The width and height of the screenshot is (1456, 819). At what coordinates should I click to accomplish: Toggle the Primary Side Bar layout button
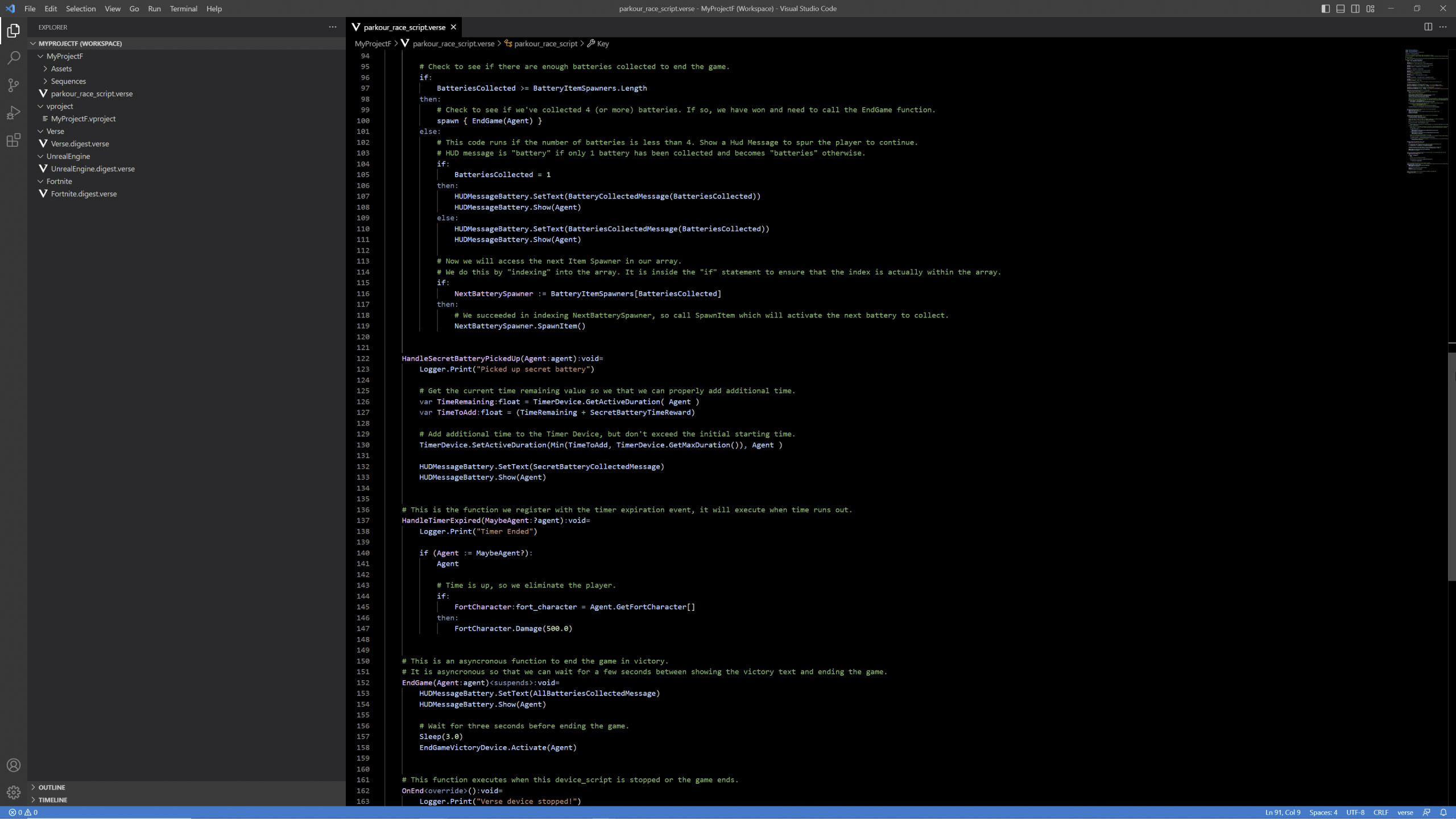point(1325,9)
